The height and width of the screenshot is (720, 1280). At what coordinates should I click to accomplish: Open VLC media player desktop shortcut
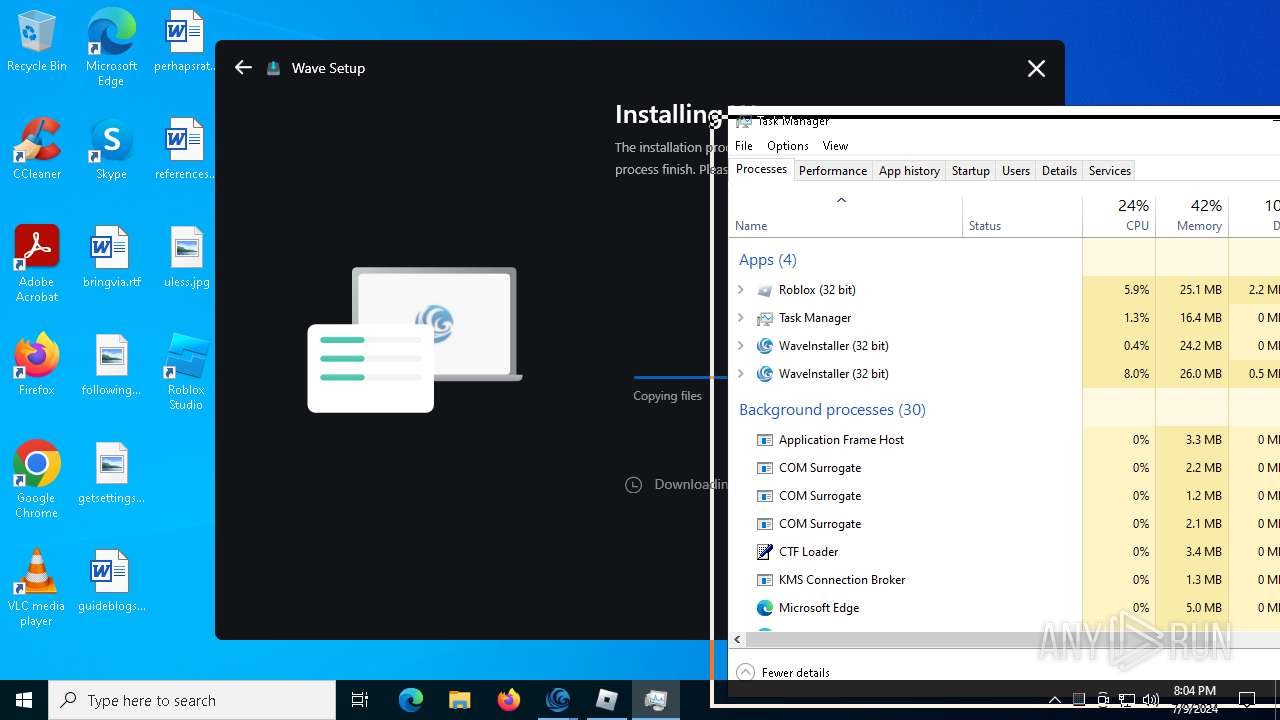coord(37,588)
